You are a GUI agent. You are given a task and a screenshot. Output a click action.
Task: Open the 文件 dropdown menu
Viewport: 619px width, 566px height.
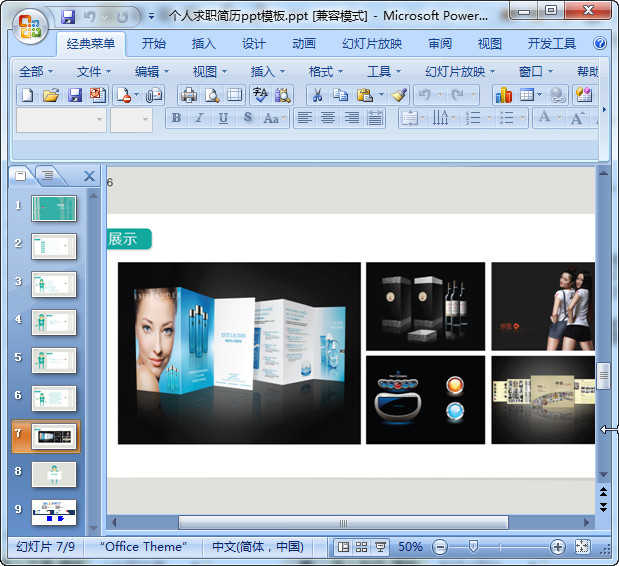(94, 72)
